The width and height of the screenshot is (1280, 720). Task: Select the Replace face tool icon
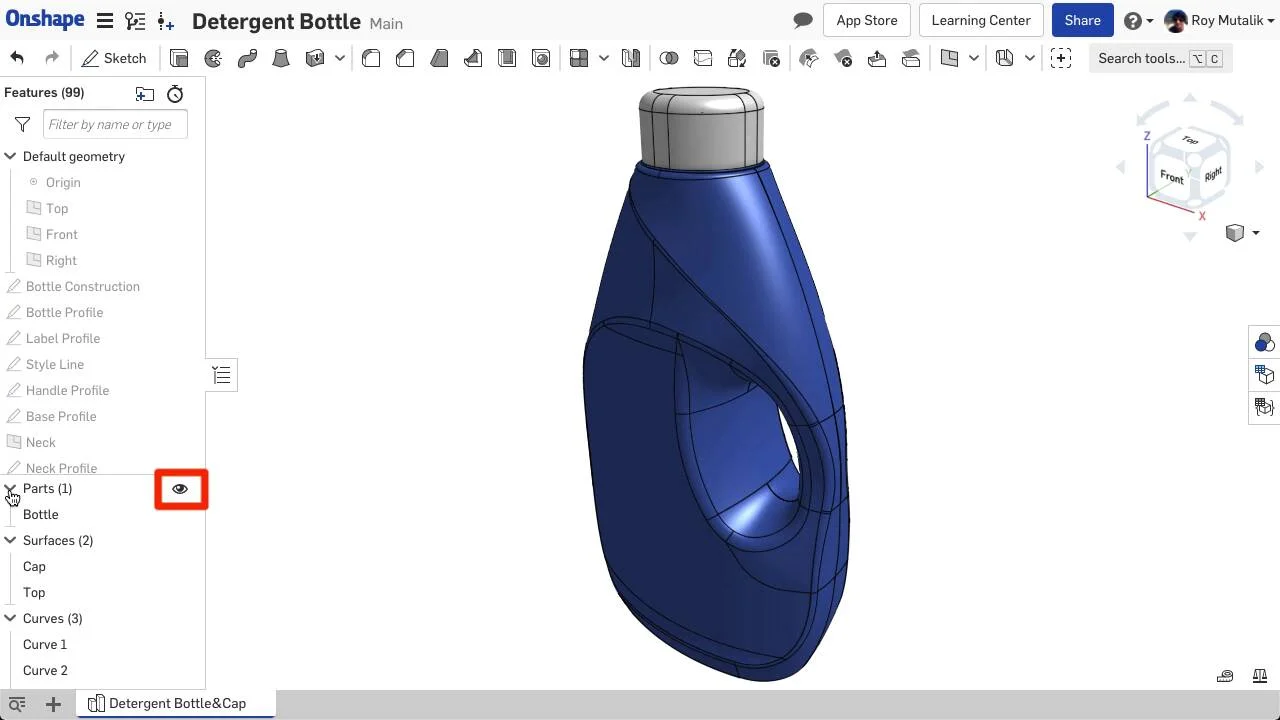tap(911, 58)
